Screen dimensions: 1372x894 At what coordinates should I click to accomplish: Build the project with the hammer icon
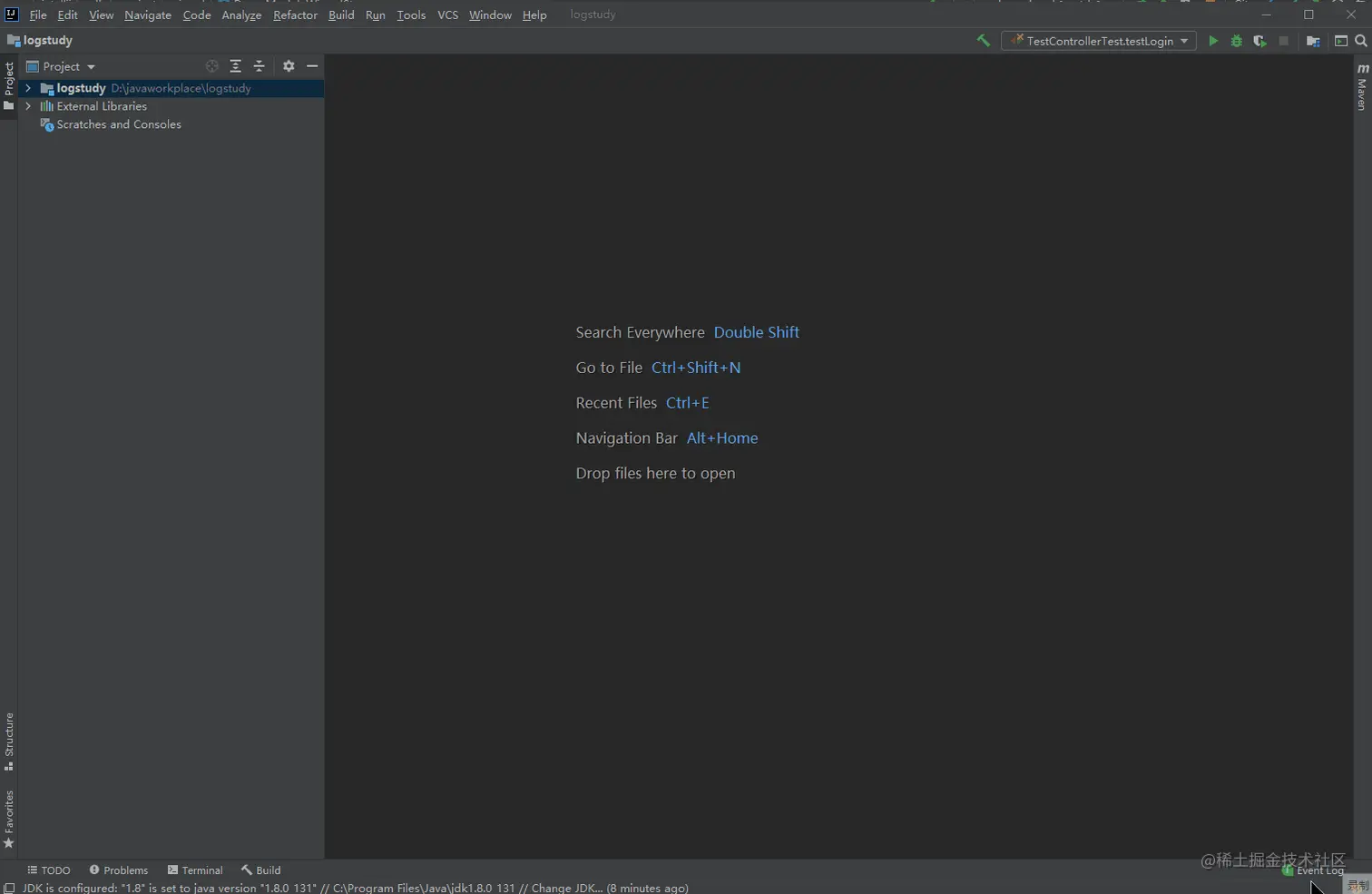984,40
